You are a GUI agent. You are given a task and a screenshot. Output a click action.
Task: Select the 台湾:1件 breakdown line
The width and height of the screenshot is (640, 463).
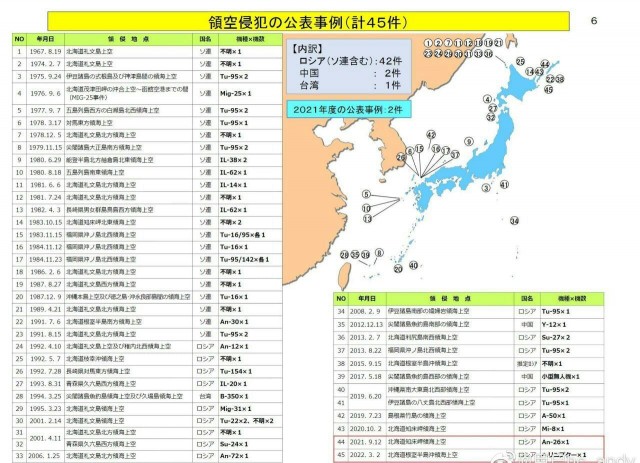point(350,85)
